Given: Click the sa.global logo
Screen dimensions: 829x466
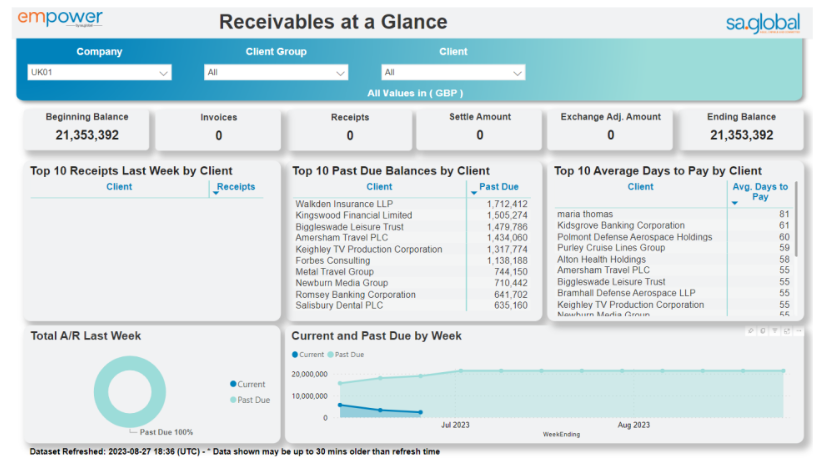Looking at the screenshot, I should click(763, 23).
